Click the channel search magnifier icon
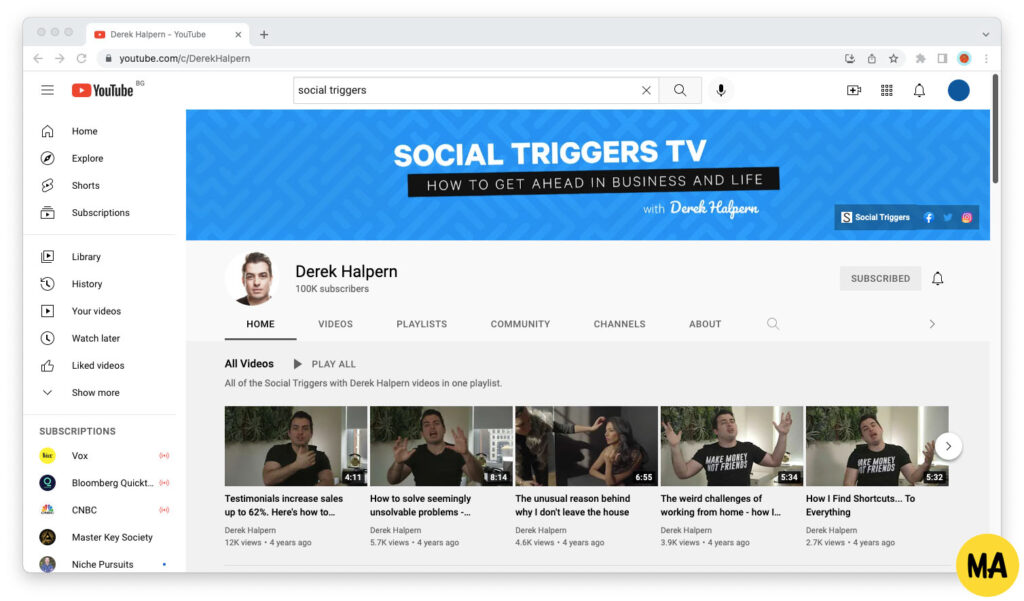This screenshot has height=601, width=1024. coord(773,324)
